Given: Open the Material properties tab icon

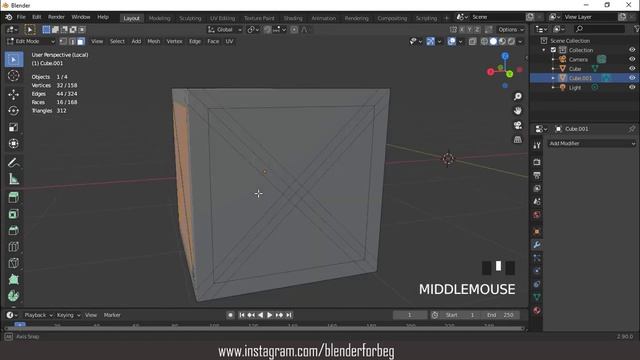Looking at the screenshot, I should click(537, 310).
